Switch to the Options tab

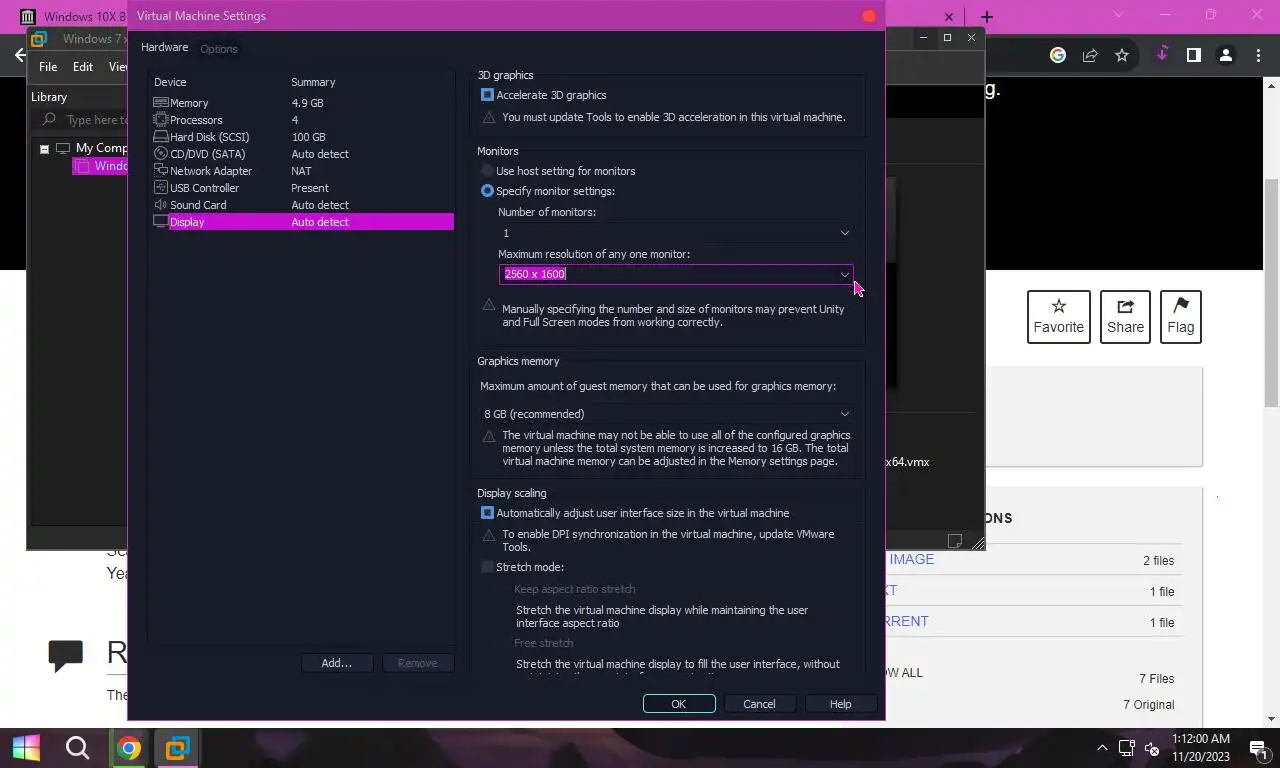219,49
